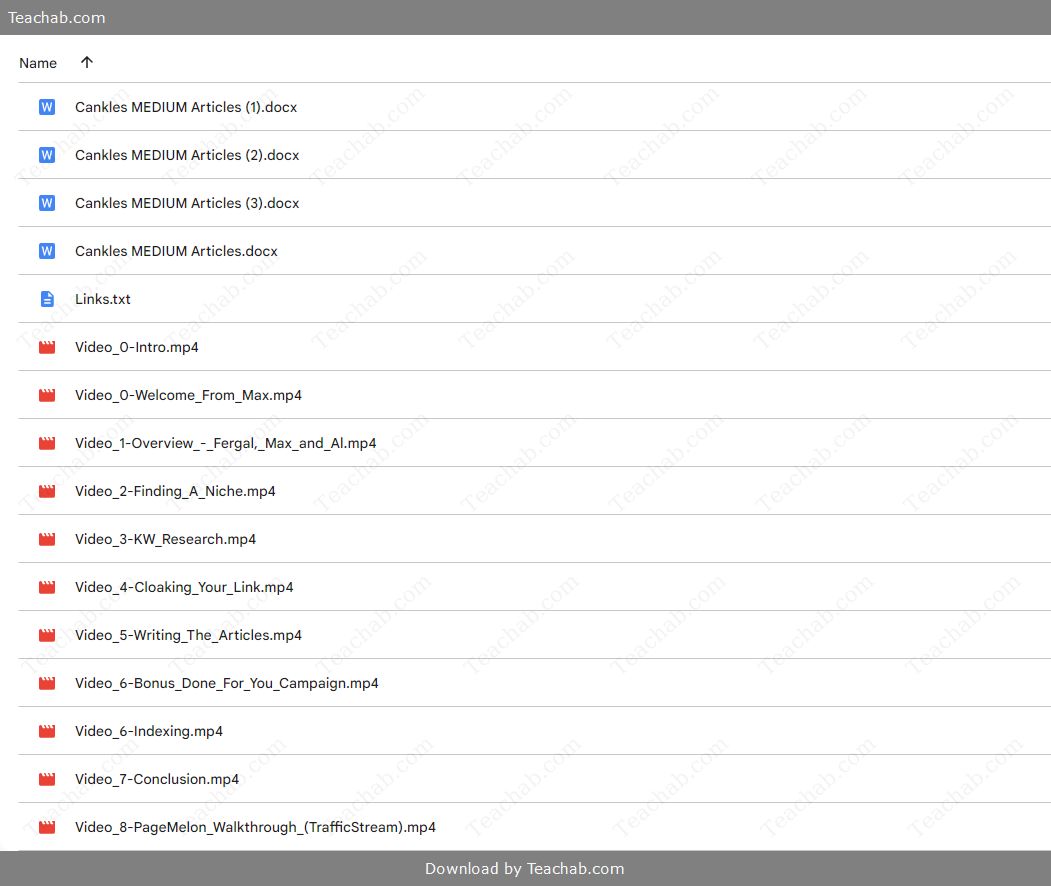1051x886 pixels.
Task: Select the Video_6-Indexing.mp4 file
Action: tap(149, 731)
